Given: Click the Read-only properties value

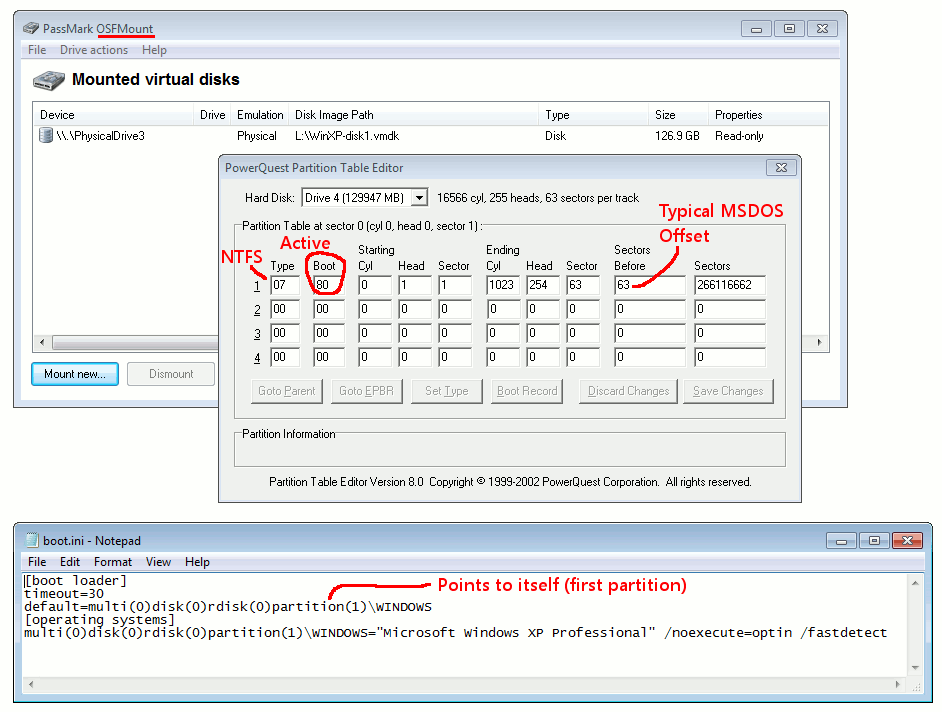Looking at the screenshot, I should [x=739, y=136].
